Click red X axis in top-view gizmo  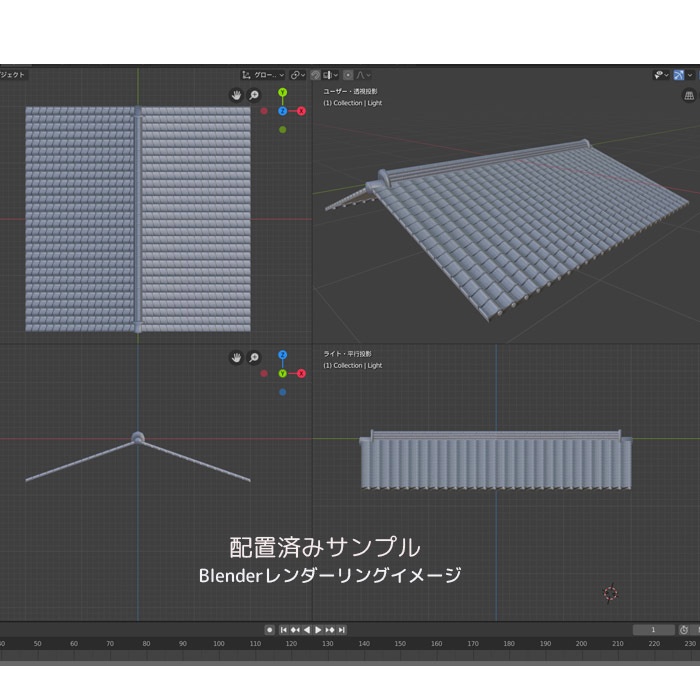tap(301, 111)
